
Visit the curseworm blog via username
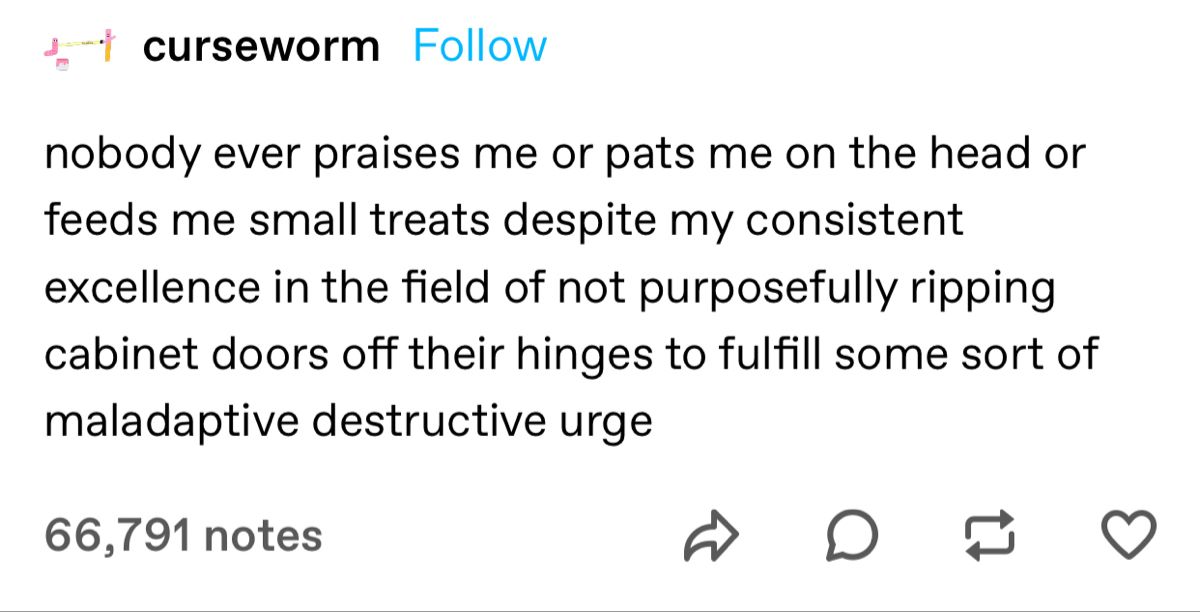[261, 47]
